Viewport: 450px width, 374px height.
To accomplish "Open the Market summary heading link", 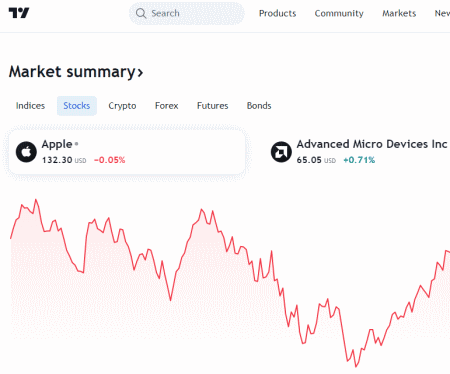I will click(x=76, y=72).
